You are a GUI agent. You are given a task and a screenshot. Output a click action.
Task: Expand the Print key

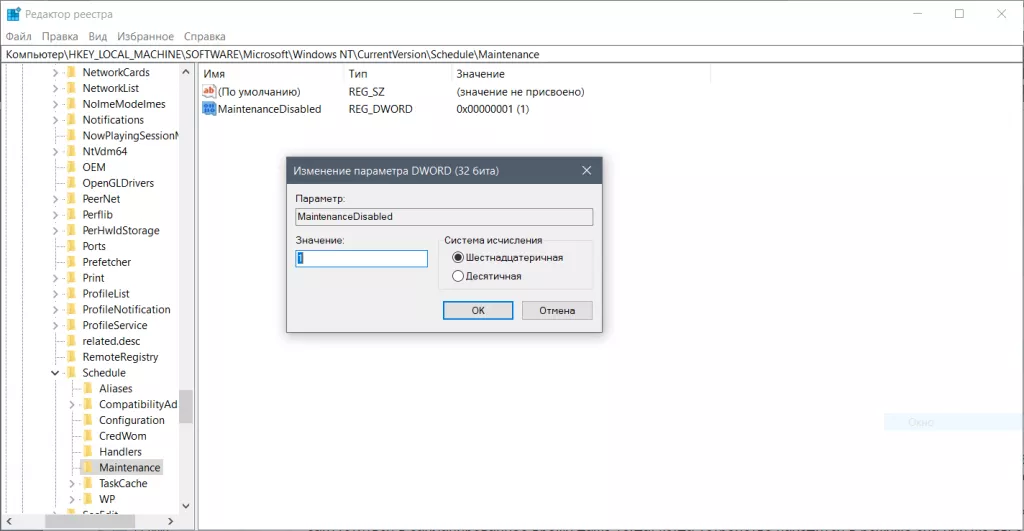coord(56,278)
